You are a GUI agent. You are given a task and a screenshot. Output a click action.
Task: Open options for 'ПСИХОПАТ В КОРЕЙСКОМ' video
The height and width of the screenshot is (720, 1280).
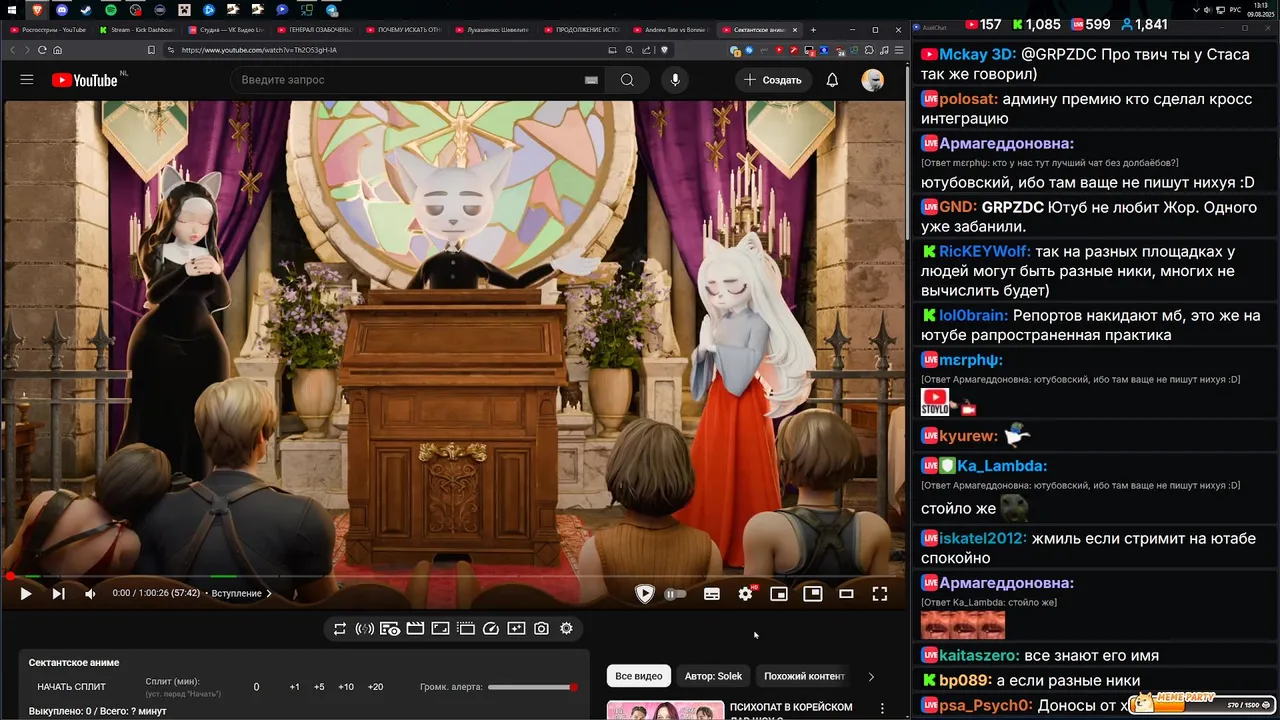(x=882, y=708)
